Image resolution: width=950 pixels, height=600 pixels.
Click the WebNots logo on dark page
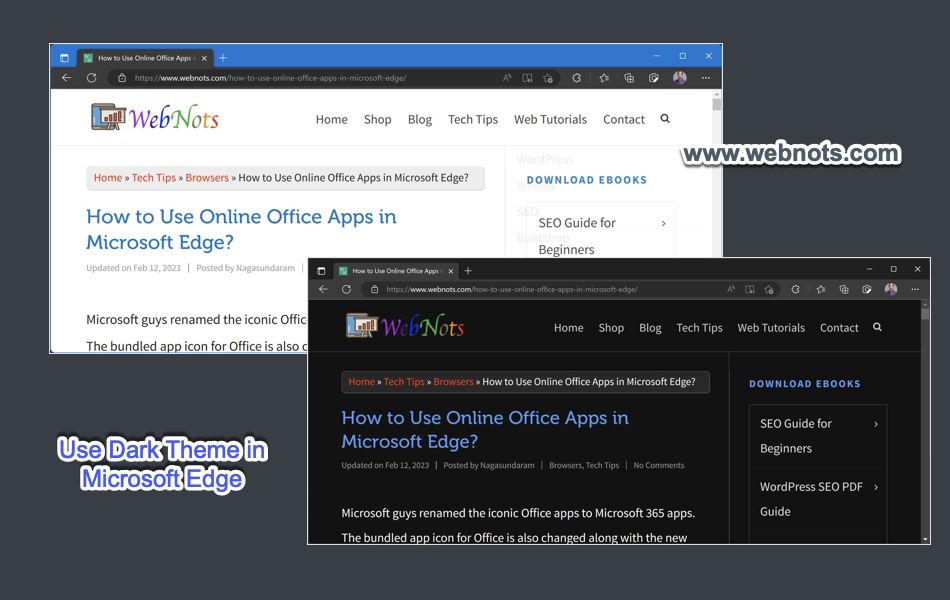coord(405,326)
